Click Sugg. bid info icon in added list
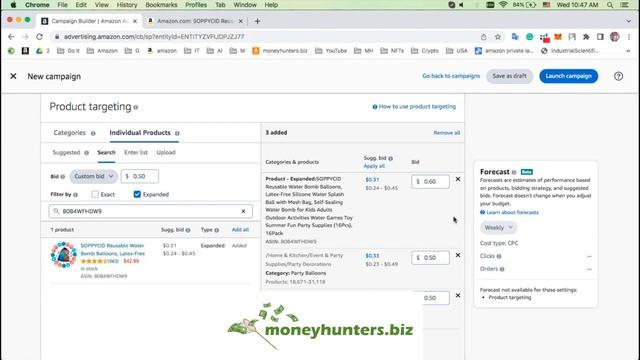640x360 pixels. (x=391, y=158)
